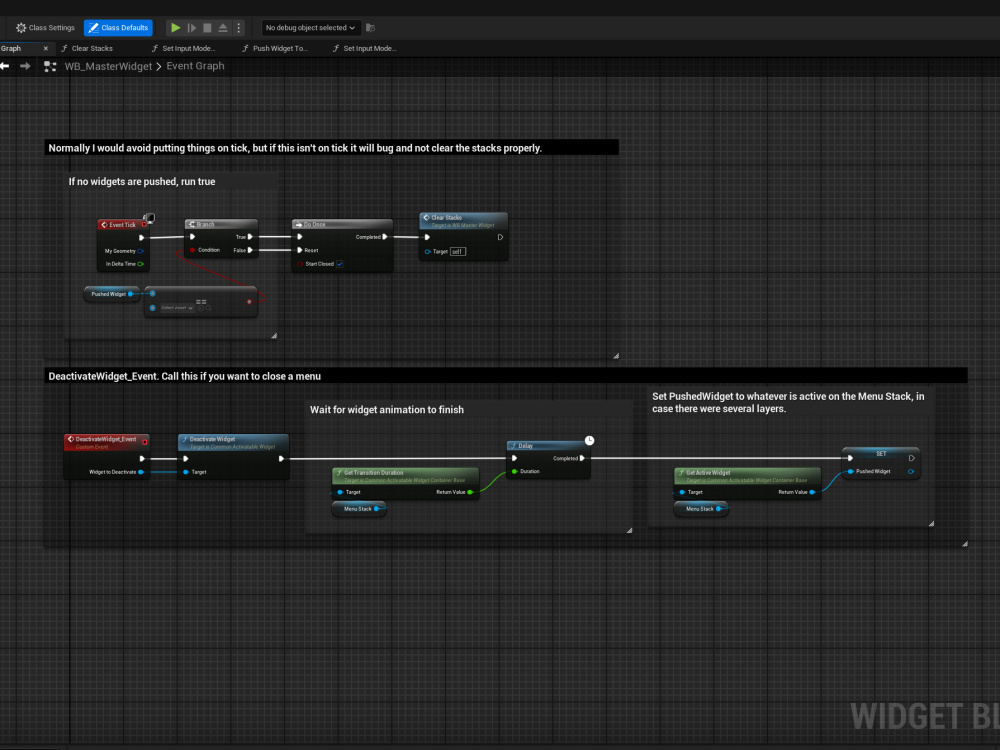Click Do Once Completed output pin
The width and height of the screenshot is (1000, 750).
coord(385,237)
